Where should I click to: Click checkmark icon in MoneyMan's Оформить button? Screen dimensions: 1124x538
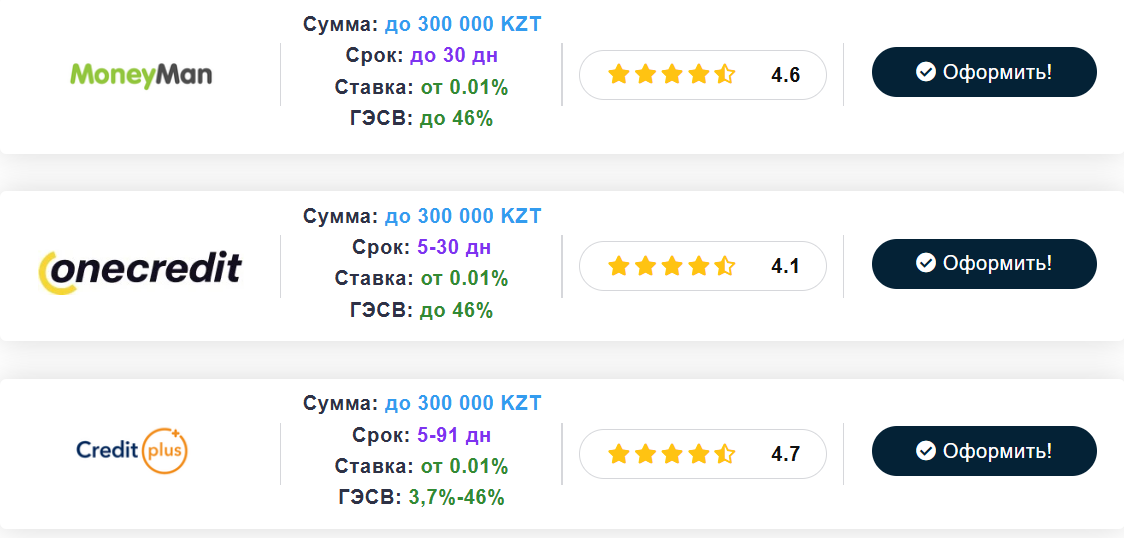tap(926, 72)
